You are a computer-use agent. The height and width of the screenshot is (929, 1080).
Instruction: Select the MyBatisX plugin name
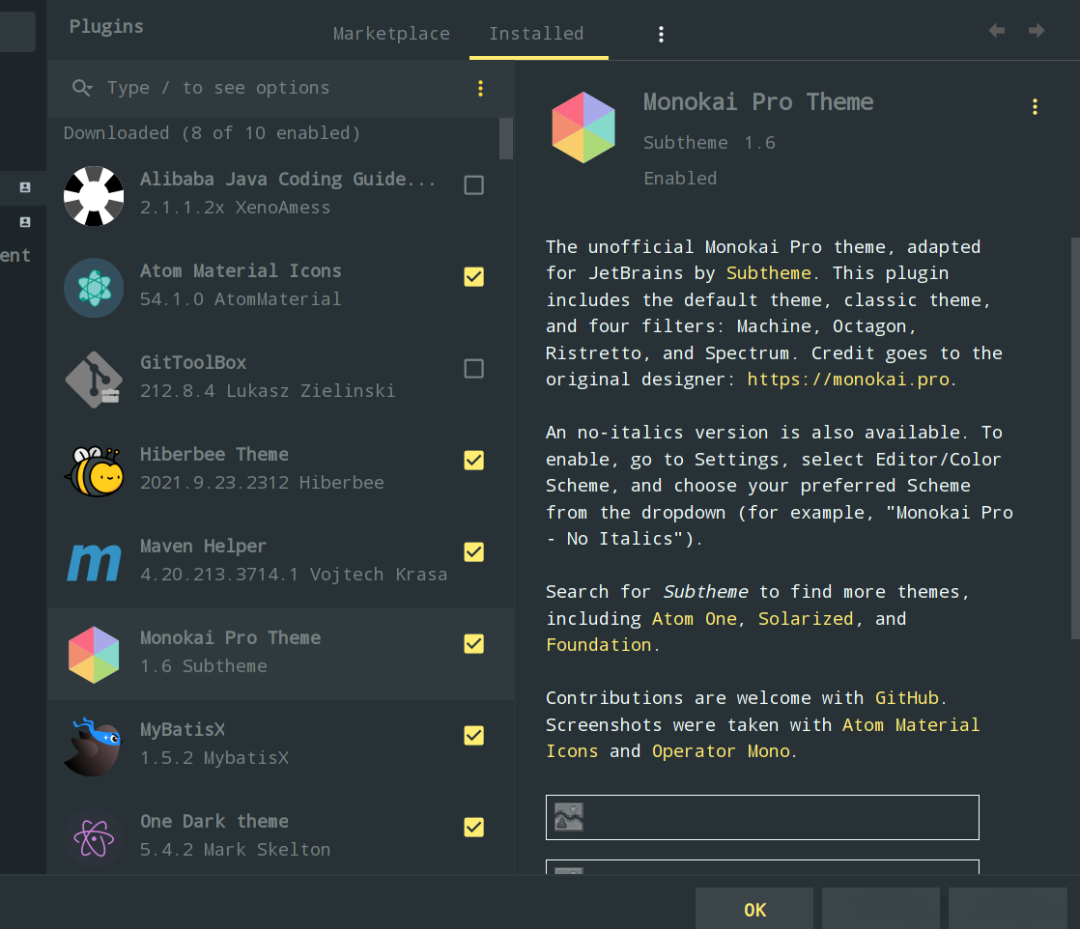point(183,729)
